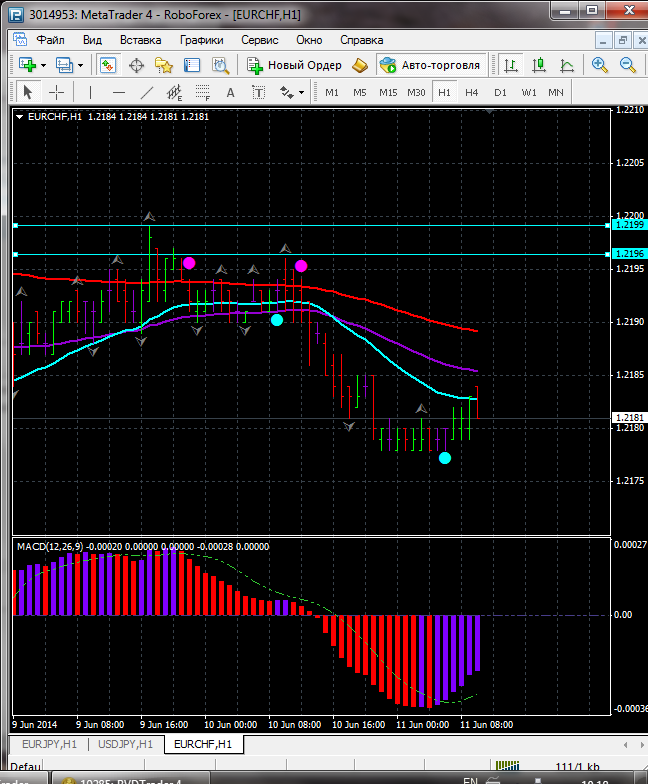This screenshot has height=784, width=660.
Task: Select the trendline drawing tool
Action: [x=147, y=92]
